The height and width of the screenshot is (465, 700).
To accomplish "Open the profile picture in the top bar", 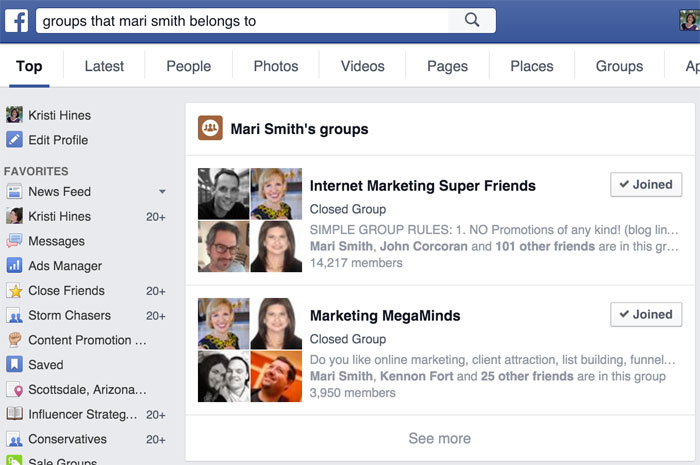I will point(689,21).
